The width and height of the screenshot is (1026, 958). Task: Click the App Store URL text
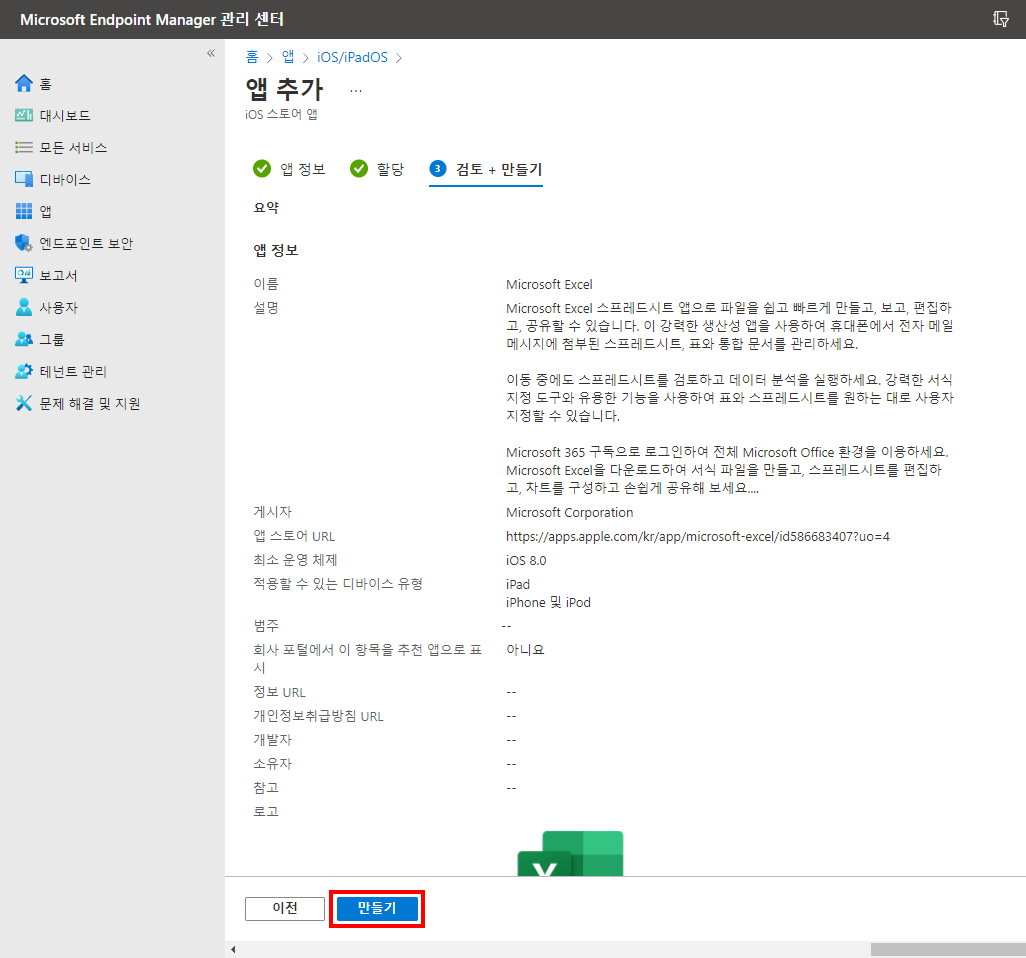tap(698, 537)
